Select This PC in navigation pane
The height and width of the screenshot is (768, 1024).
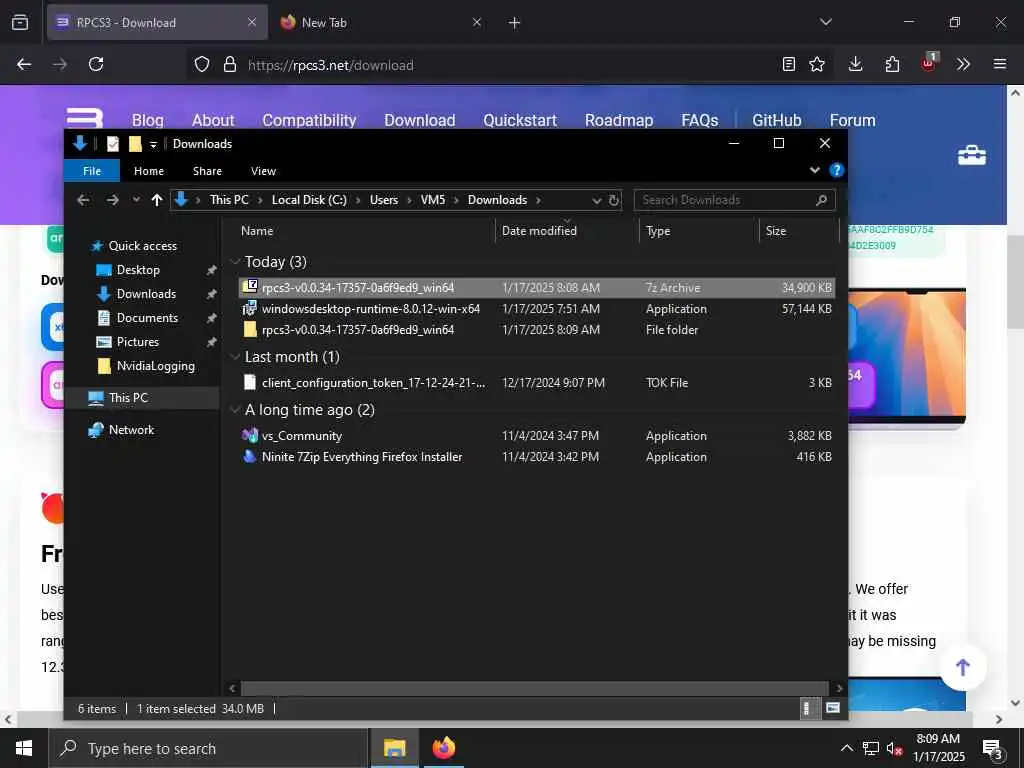pos(128,397)
